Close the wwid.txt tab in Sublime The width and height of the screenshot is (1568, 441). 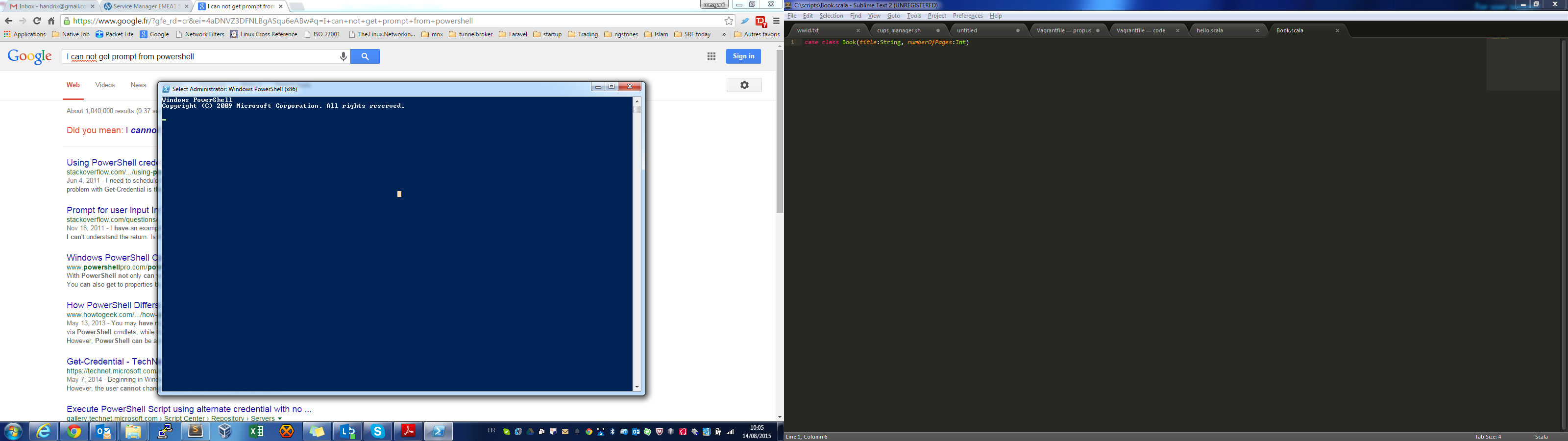[x=858, y=30]
